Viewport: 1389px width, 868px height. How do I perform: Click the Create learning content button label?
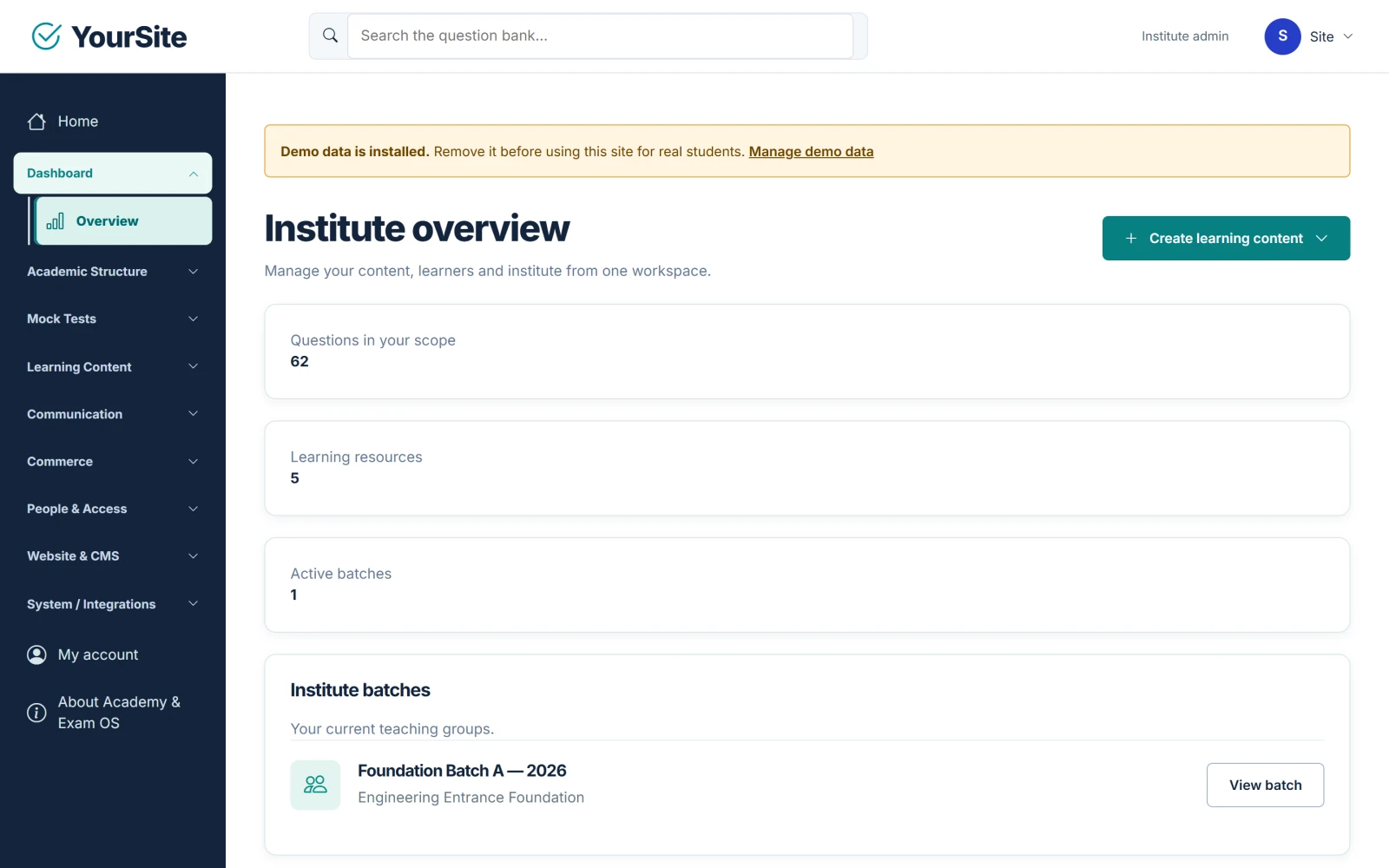click(1226, 238)
